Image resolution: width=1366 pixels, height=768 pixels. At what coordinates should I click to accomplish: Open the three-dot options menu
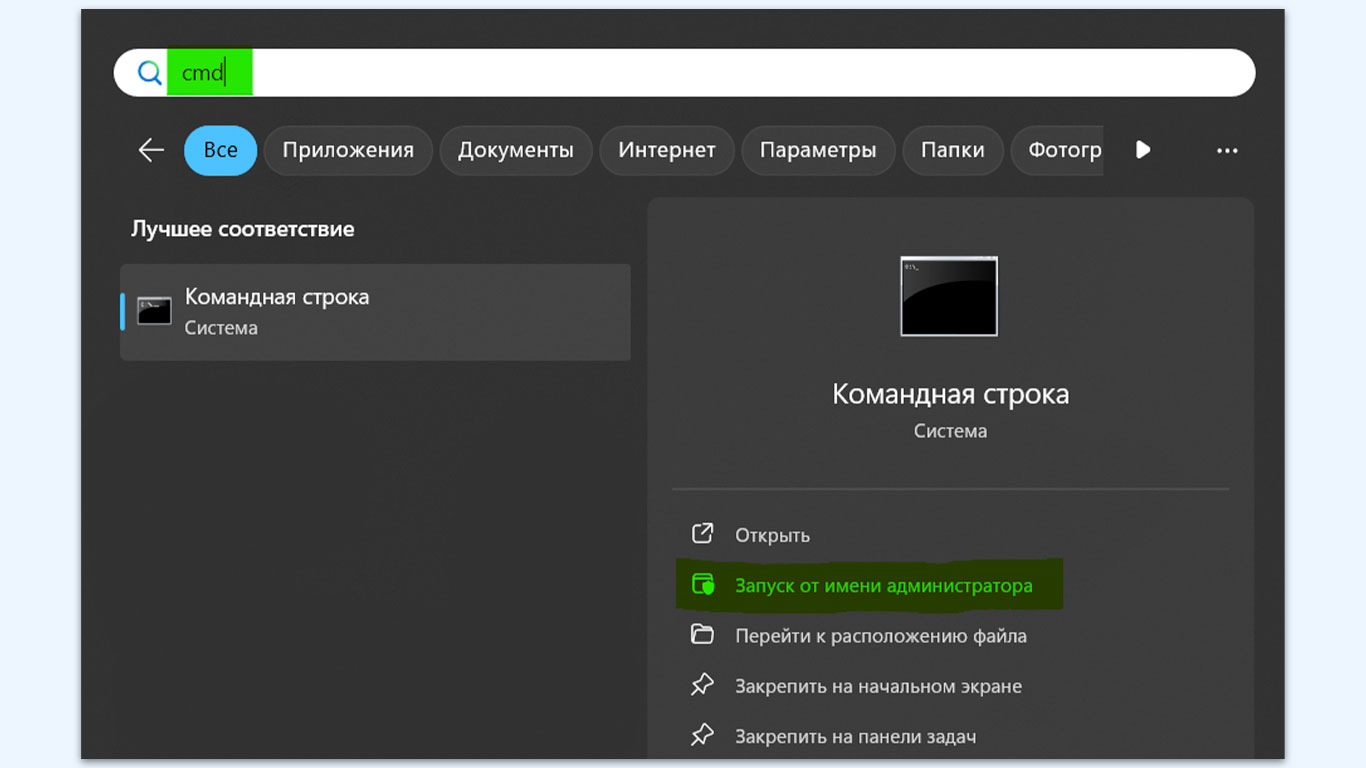tap(1227, 151)
